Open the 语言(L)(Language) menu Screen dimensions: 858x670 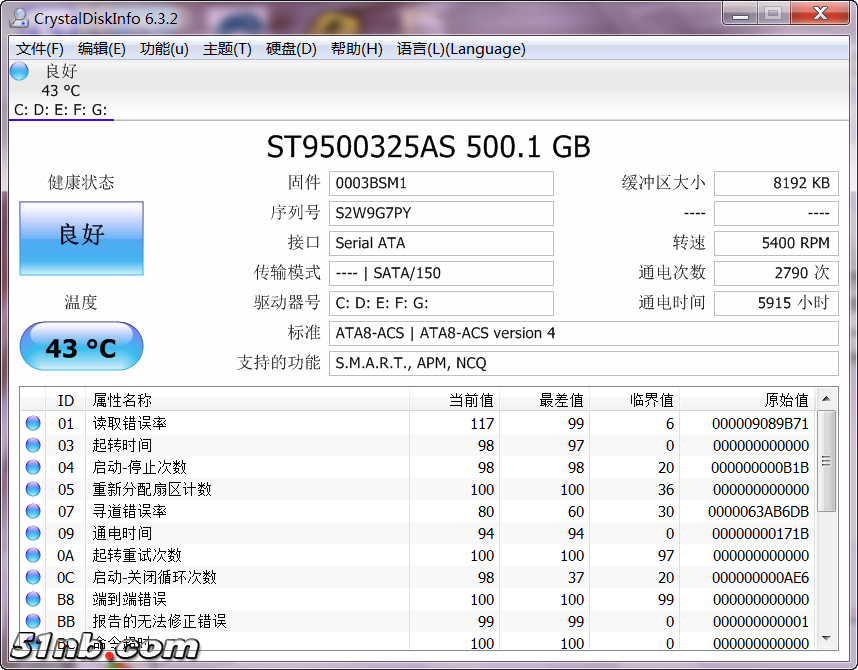[x=460, y=49]
